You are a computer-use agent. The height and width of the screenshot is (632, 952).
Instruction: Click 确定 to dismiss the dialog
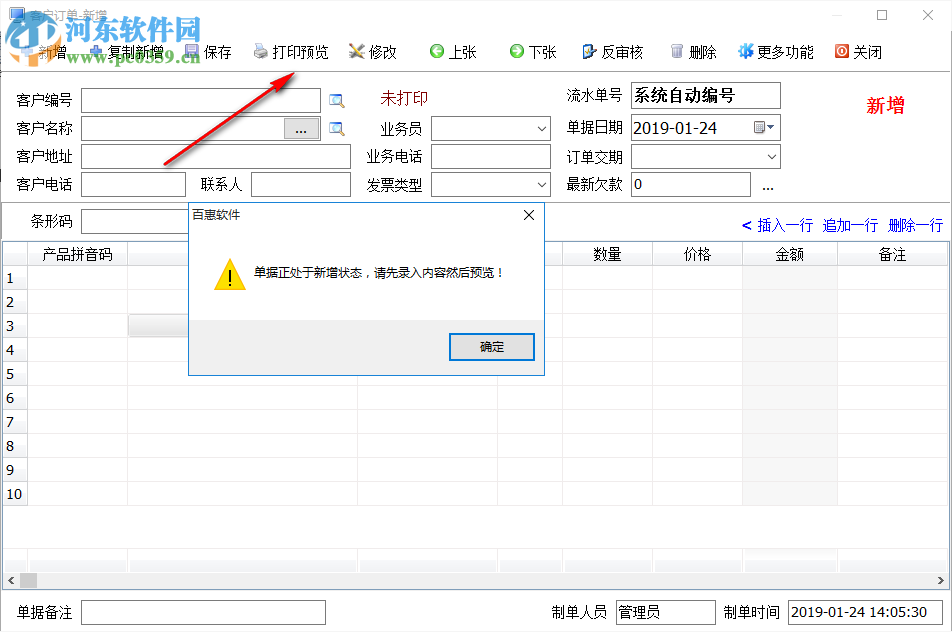click(491, 346)
